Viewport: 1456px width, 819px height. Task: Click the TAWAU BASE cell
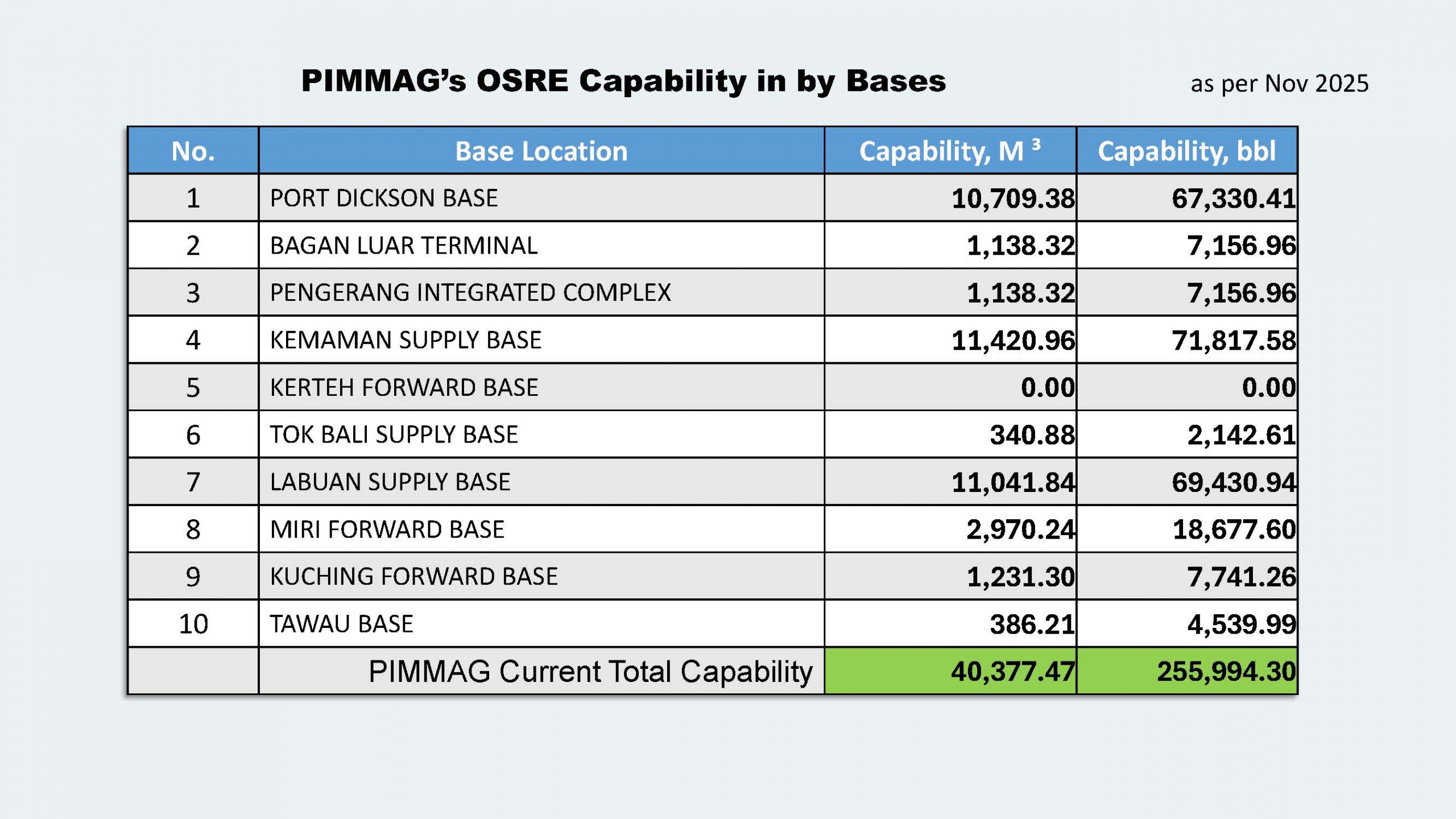click(341, 624)
